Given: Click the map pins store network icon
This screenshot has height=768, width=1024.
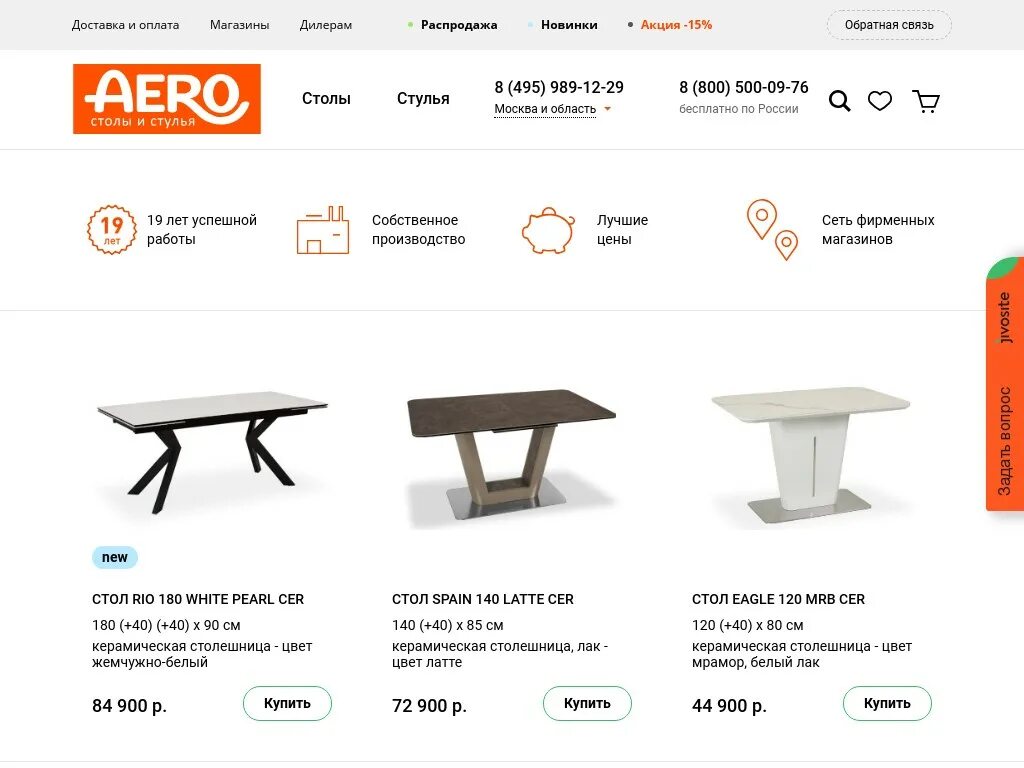Looking at the screenshot, I should (773, 230).
